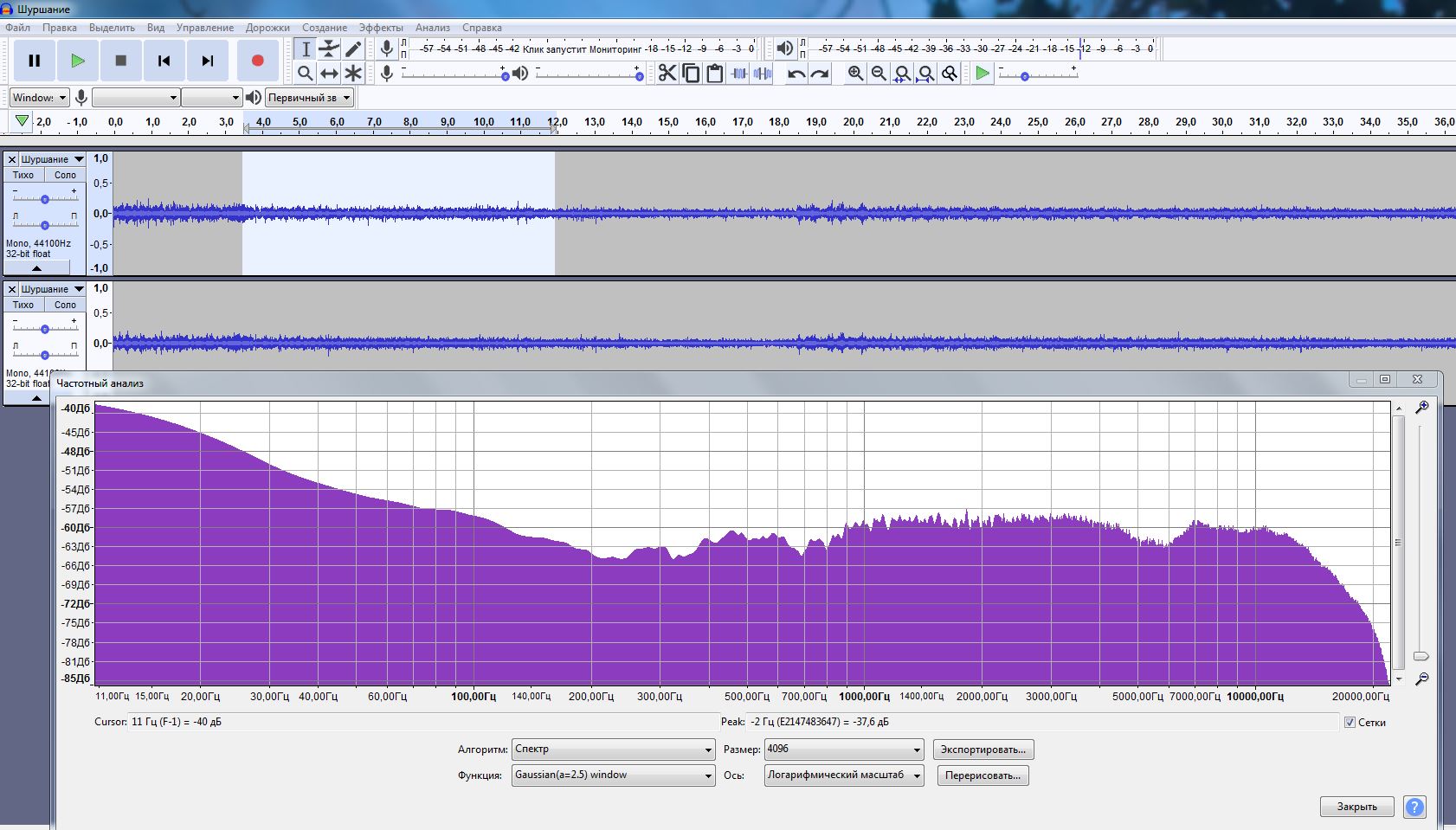
Task: Open the Эффекты menu
Action: (381, 28)
